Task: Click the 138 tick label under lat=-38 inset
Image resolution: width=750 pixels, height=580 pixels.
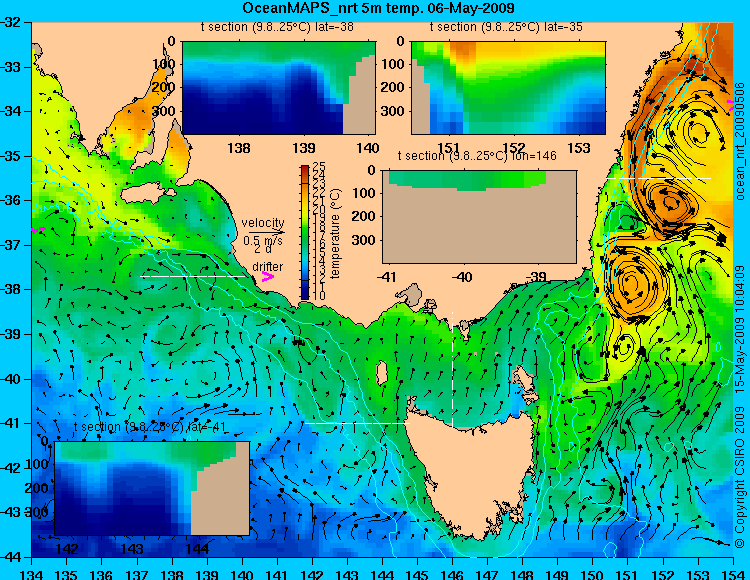Action: [x=238, y=148]
